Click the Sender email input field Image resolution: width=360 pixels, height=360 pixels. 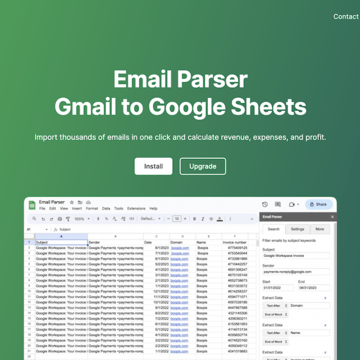(x=296, y=272)
